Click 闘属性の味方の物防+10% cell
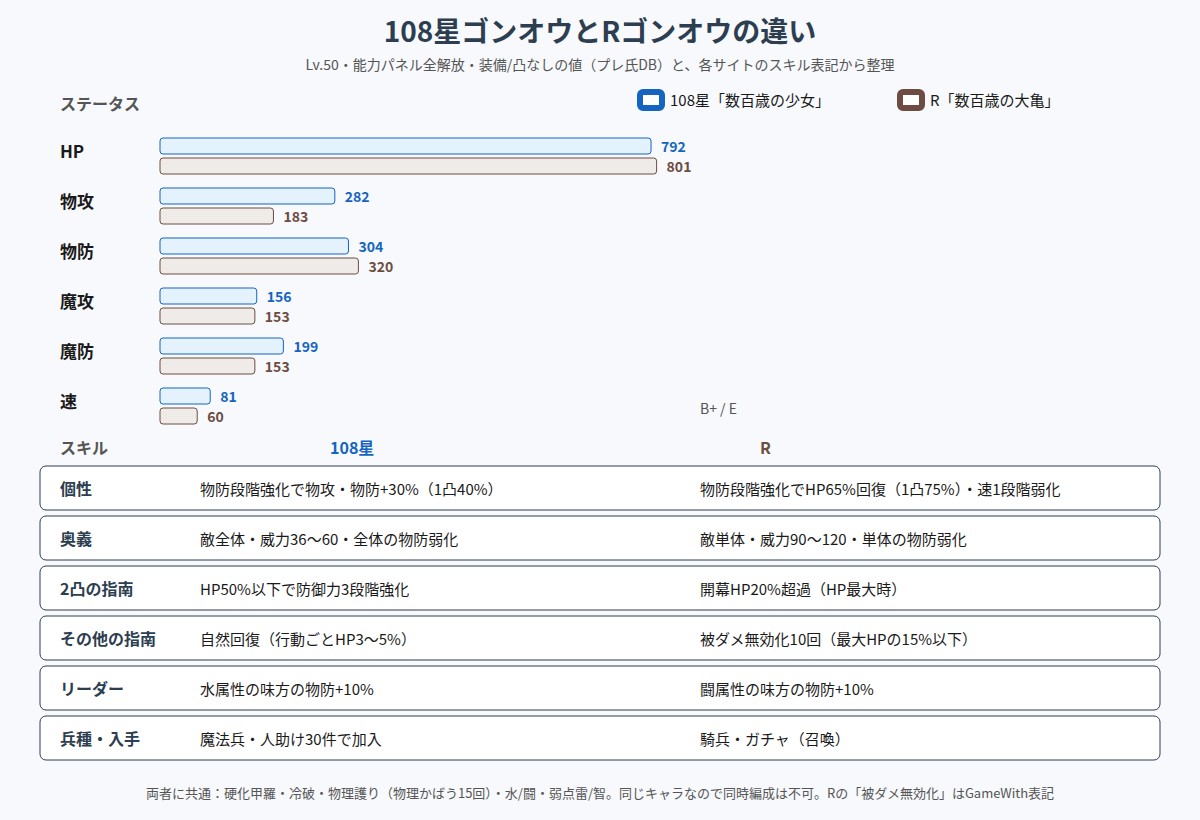 787,690
